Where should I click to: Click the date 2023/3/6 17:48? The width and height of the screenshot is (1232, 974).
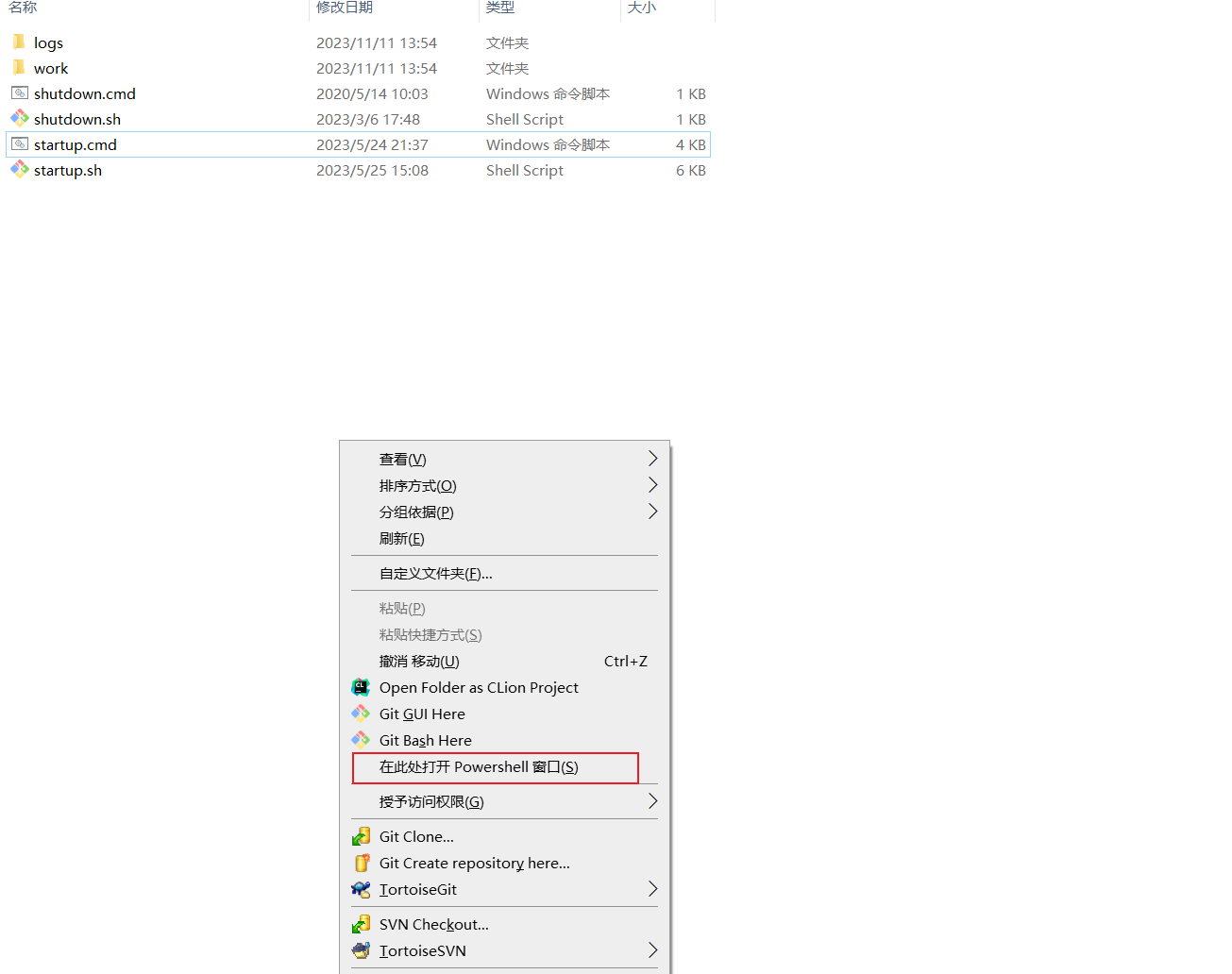(368, 119)
